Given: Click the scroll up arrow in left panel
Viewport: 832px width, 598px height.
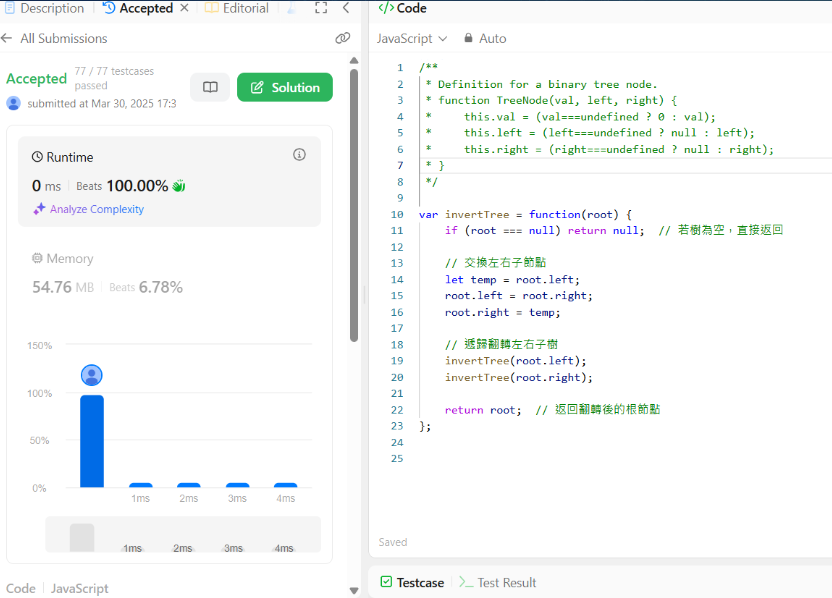Looking at the screenshot, I should pos(354,60).
